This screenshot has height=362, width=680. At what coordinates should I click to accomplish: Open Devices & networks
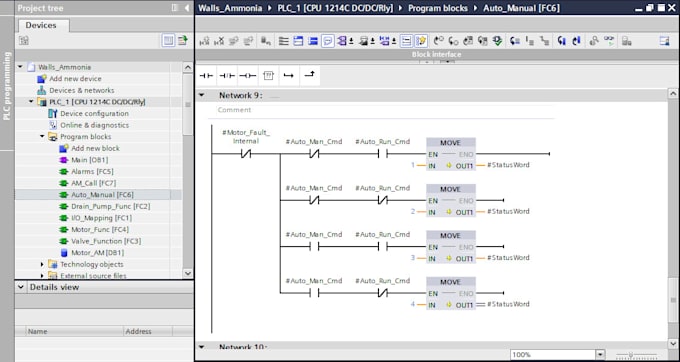pos(82,90)
